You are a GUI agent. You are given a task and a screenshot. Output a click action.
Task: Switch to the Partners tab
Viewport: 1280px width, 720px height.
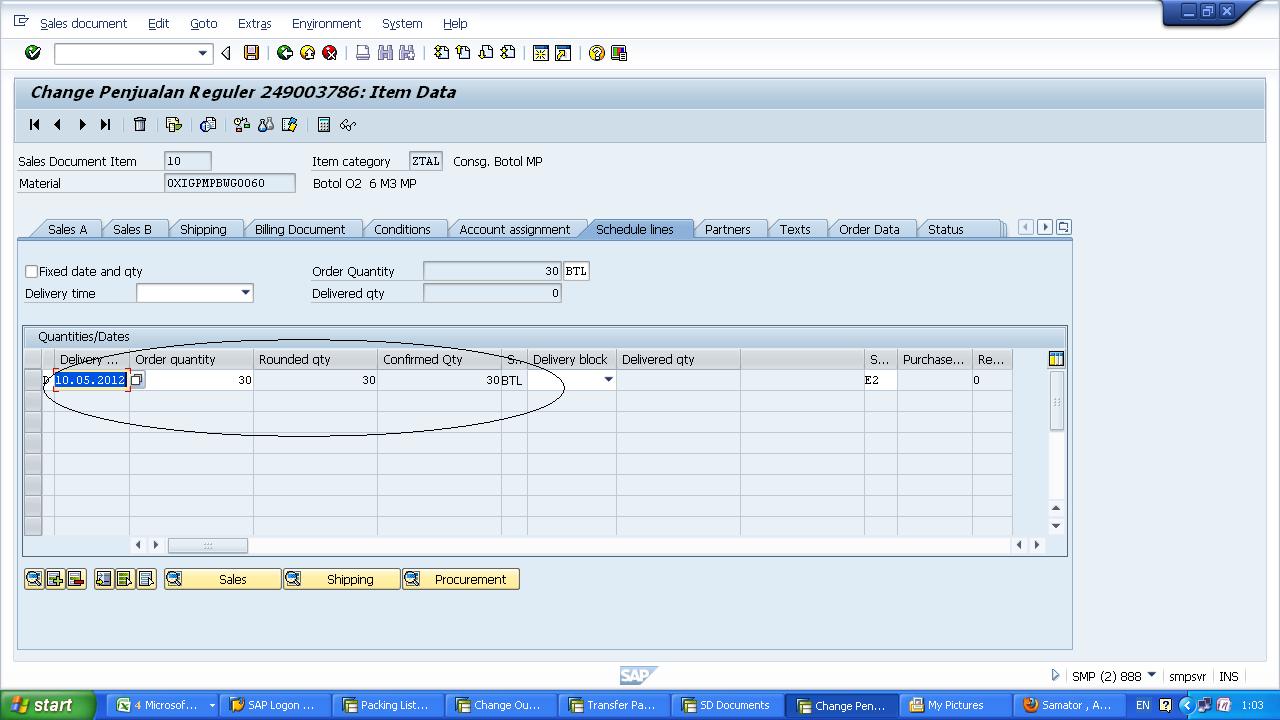[x=727, y=229]
